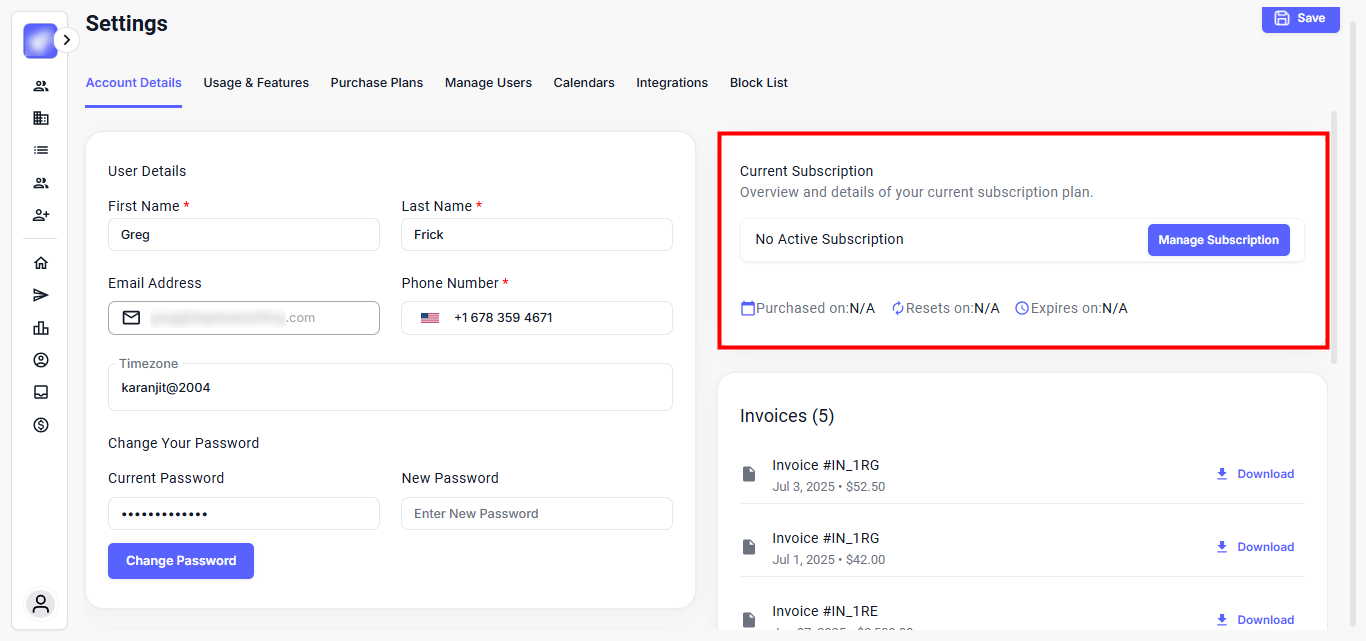Save settings with the Save button
Image resolution: width=1366 pixels, height=641 pixels.
point(1300,18)
